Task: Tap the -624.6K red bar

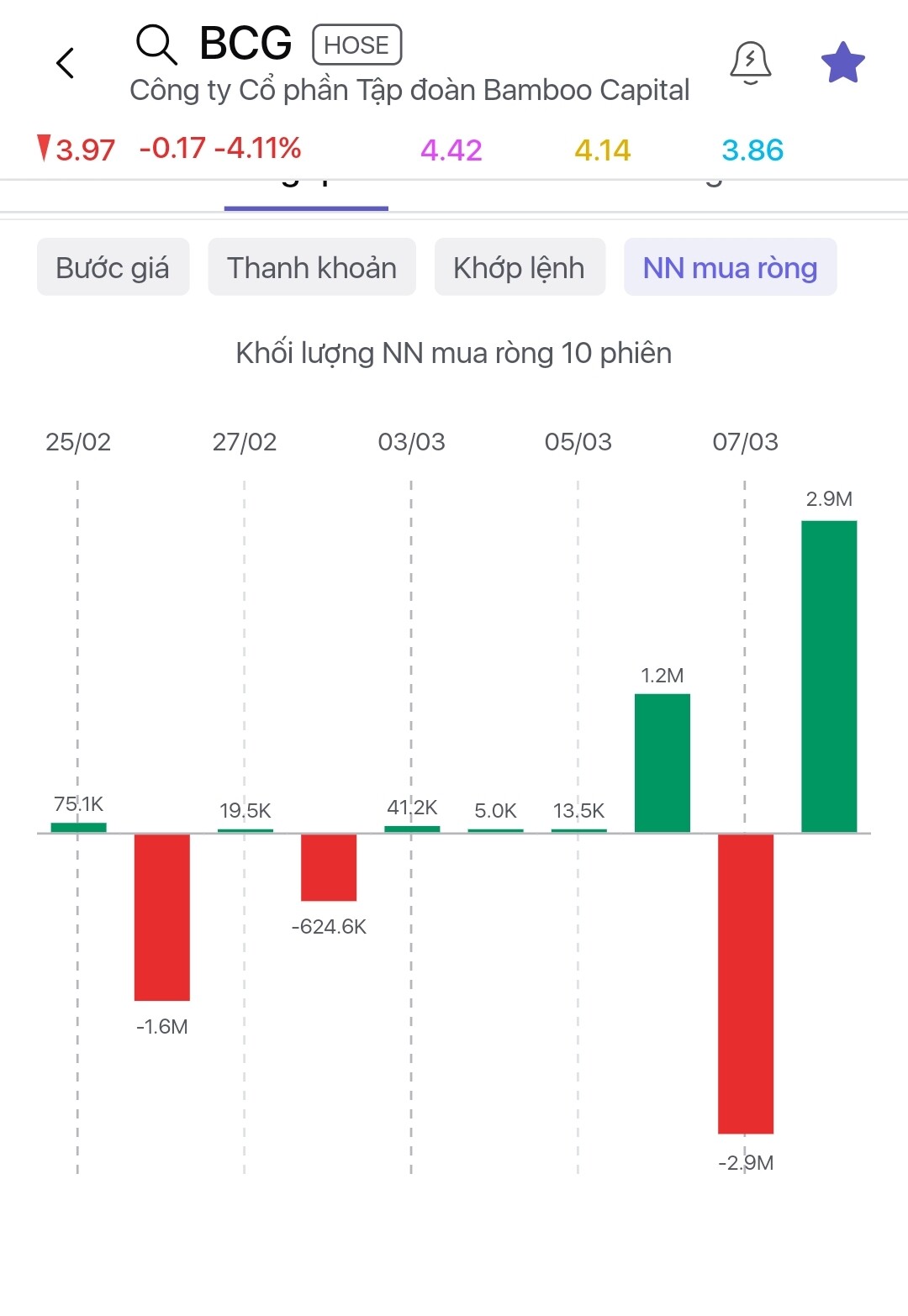Action: [x=329, y=866]
